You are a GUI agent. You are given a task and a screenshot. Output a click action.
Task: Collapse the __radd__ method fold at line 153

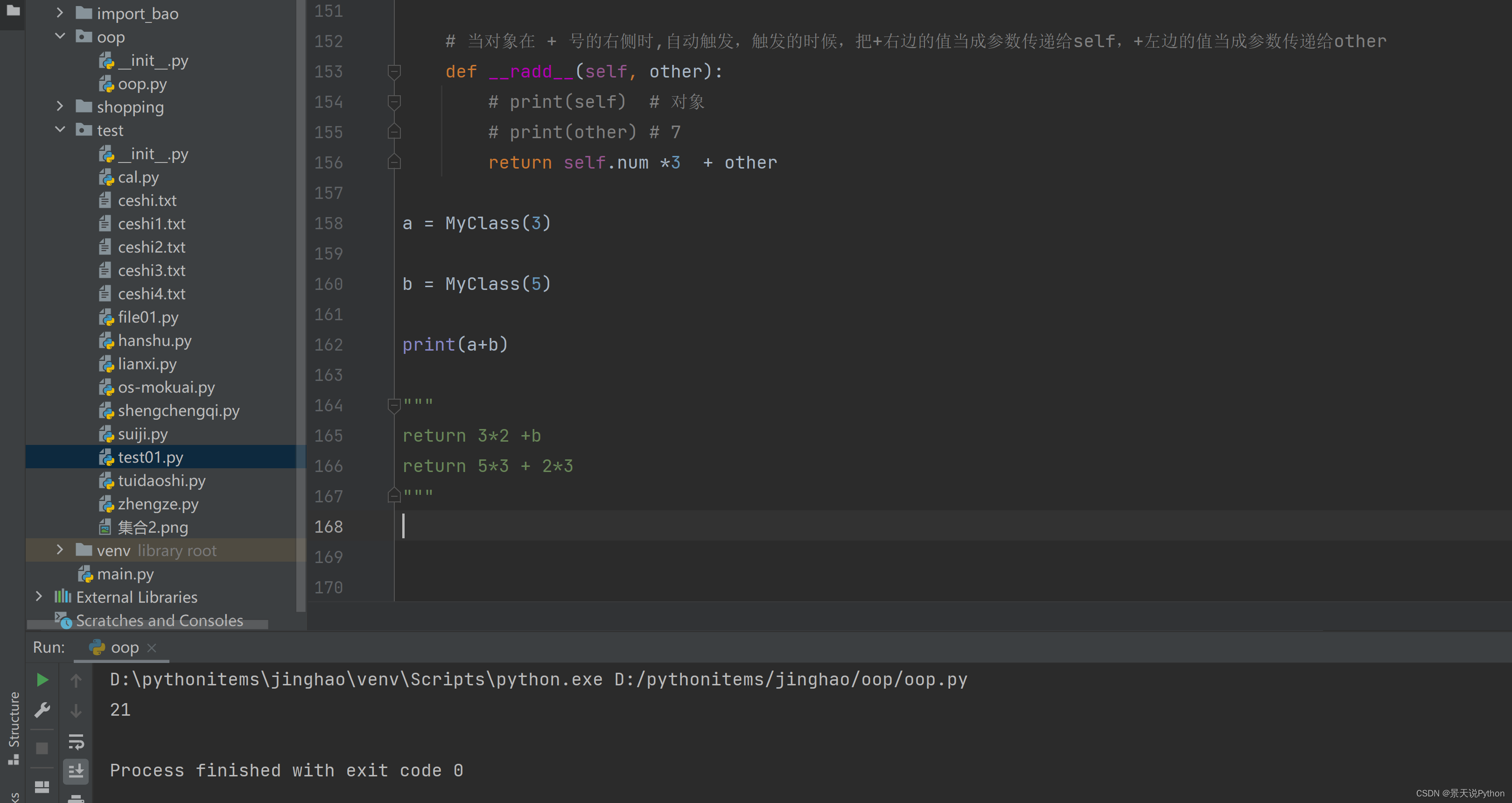394,71
